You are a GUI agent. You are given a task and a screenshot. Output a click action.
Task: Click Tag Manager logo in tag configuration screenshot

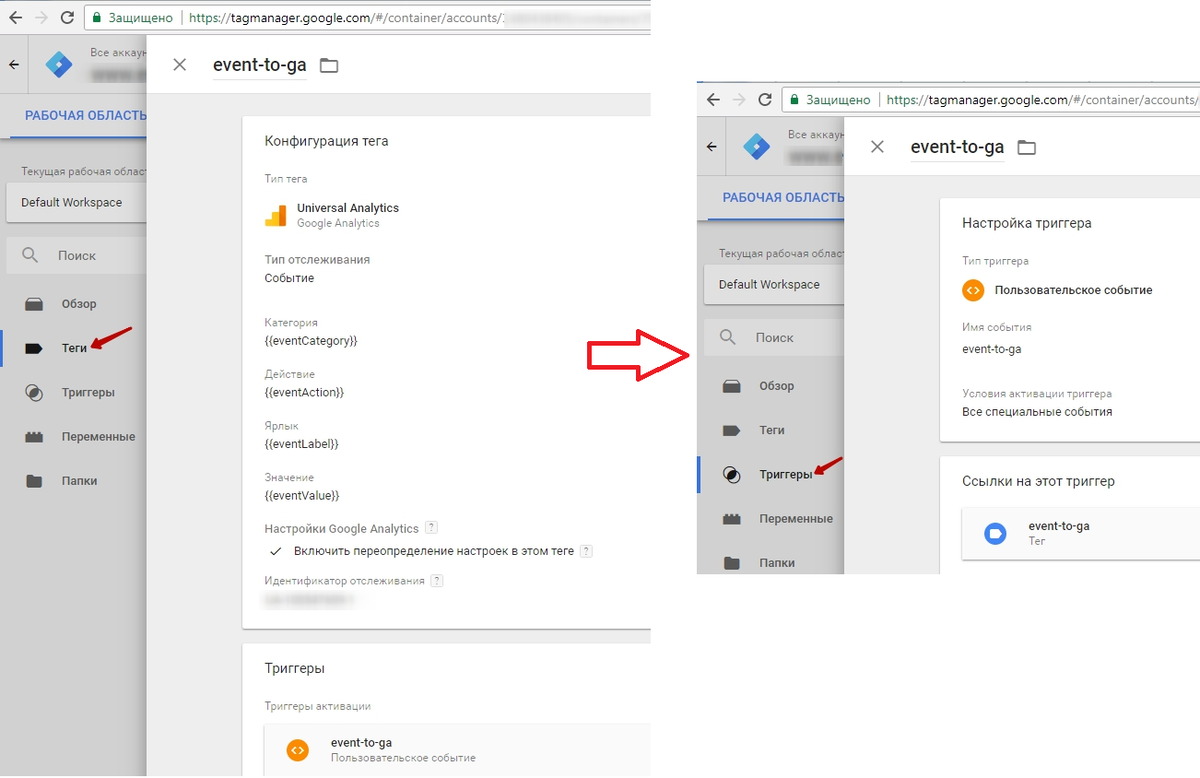(59, 64)
